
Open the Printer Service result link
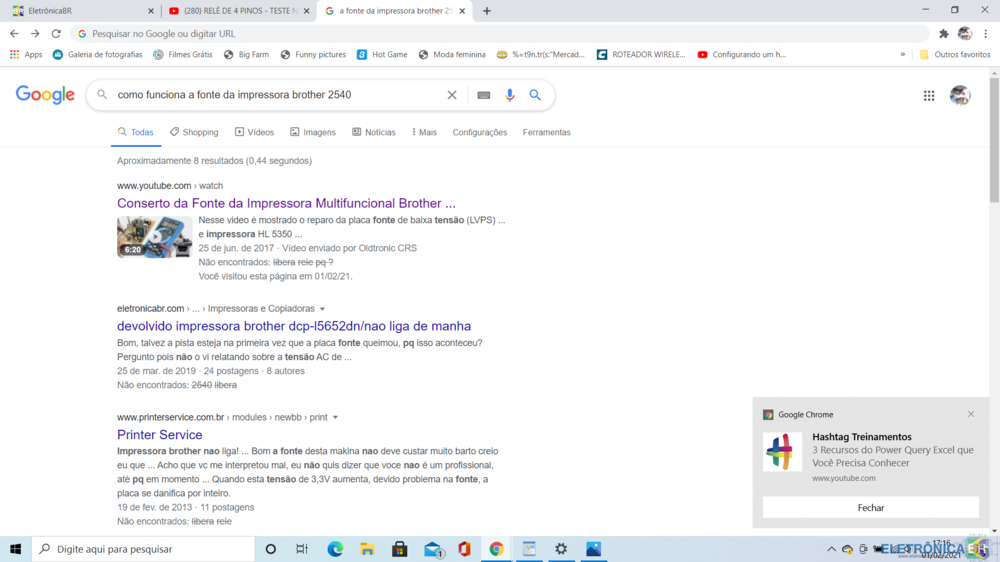click(x=159, y=435)
